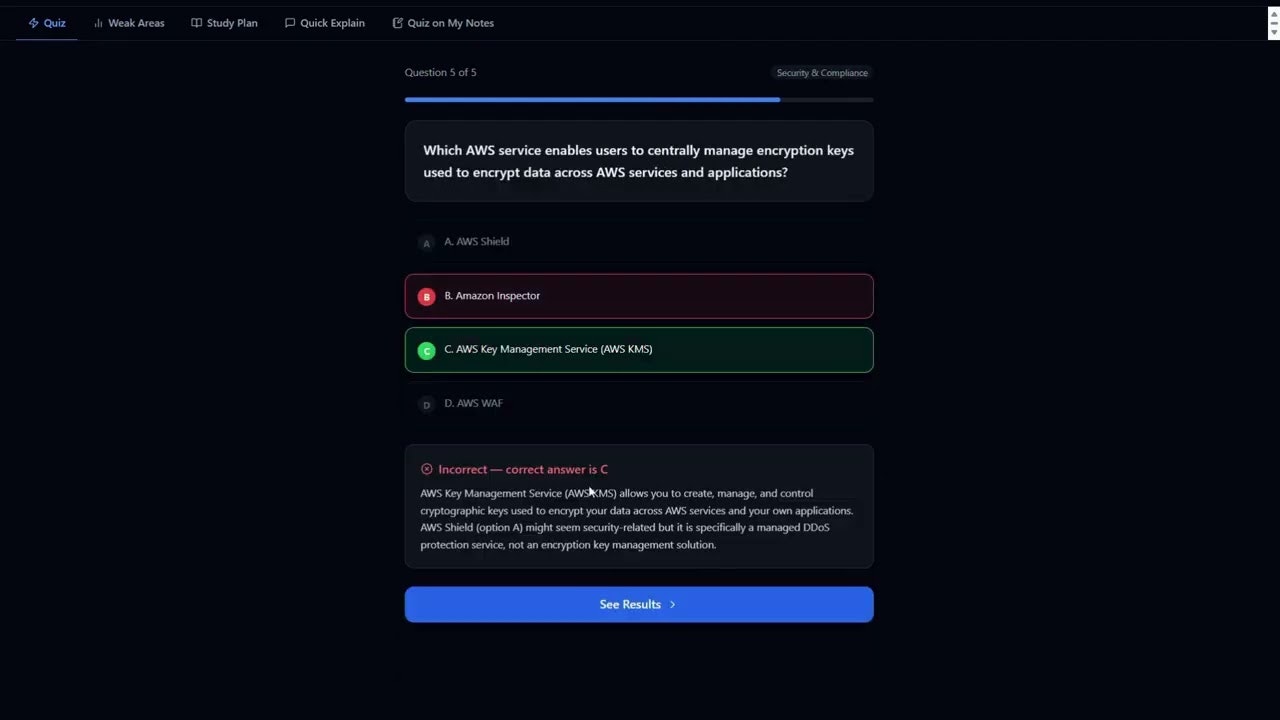
Task: Switch to the Weak Areas tab
Action: click(x=128, y=22)
